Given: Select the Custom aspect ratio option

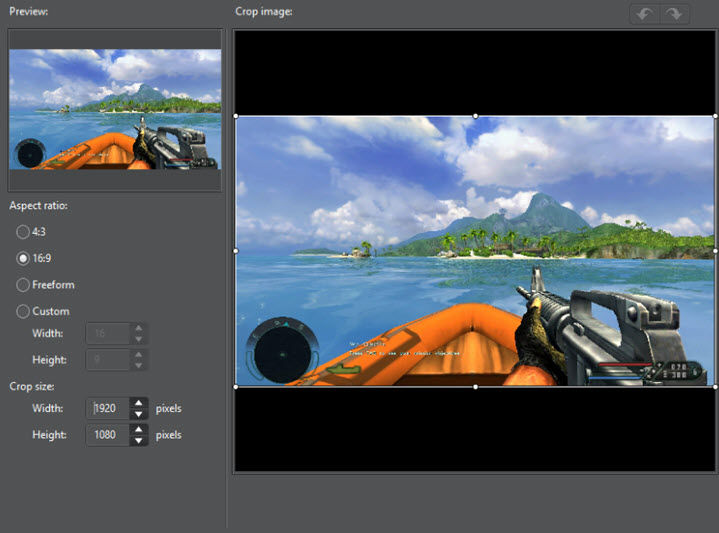Looking at the screenshot, I should pos(23,312).
